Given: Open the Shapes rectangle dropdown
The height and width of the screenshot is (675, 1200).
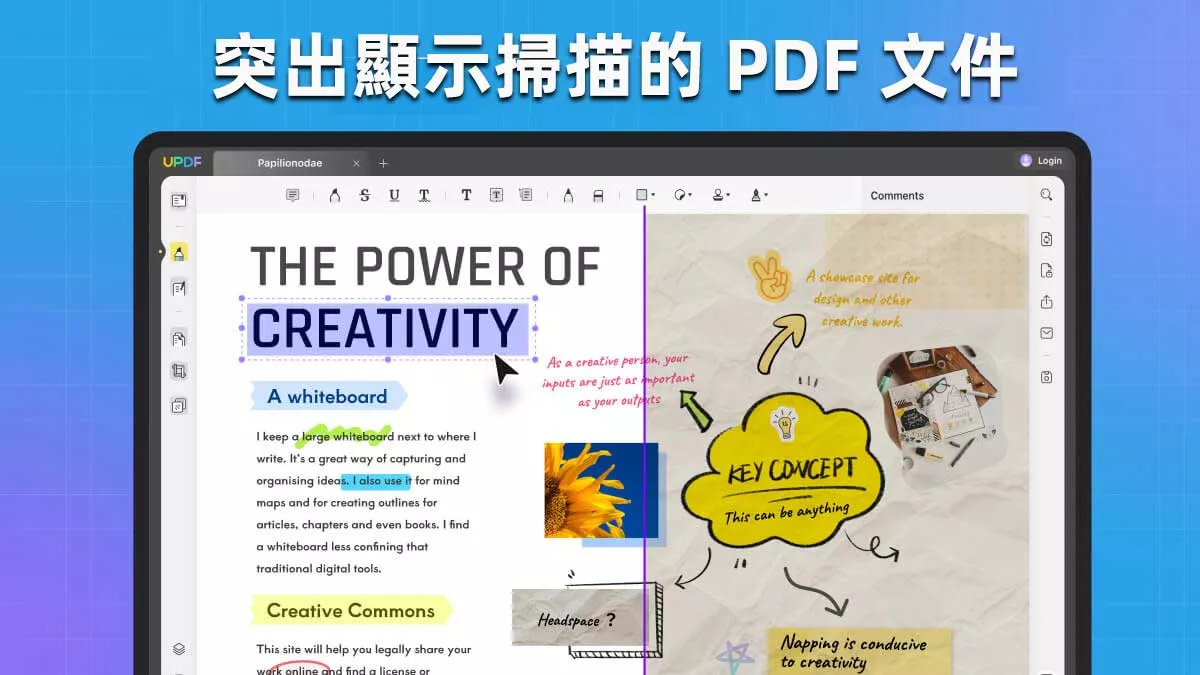Looking at the screenshot, I should click(x=646, y=196).
